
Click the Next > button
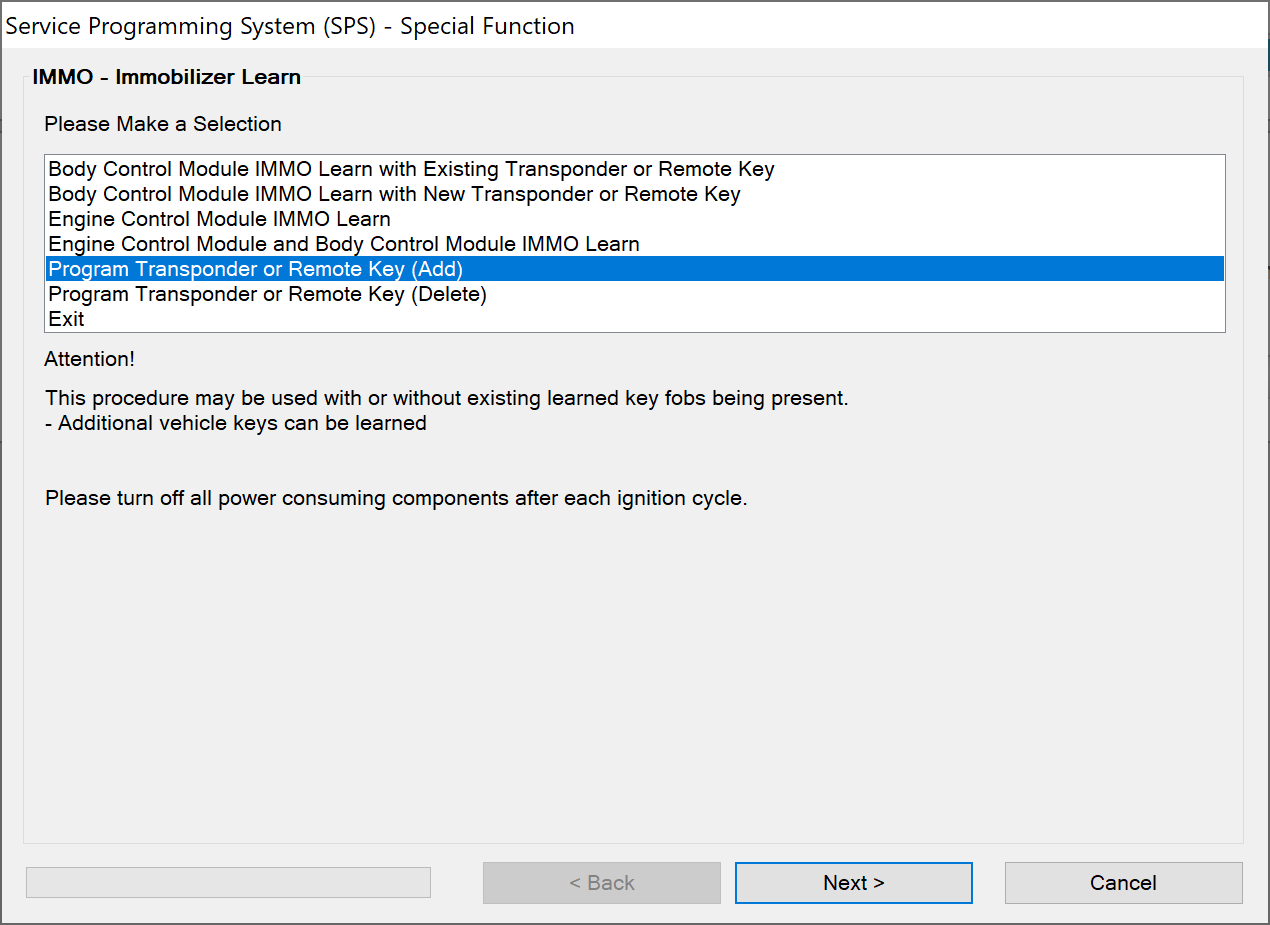[x=853, y=883]
